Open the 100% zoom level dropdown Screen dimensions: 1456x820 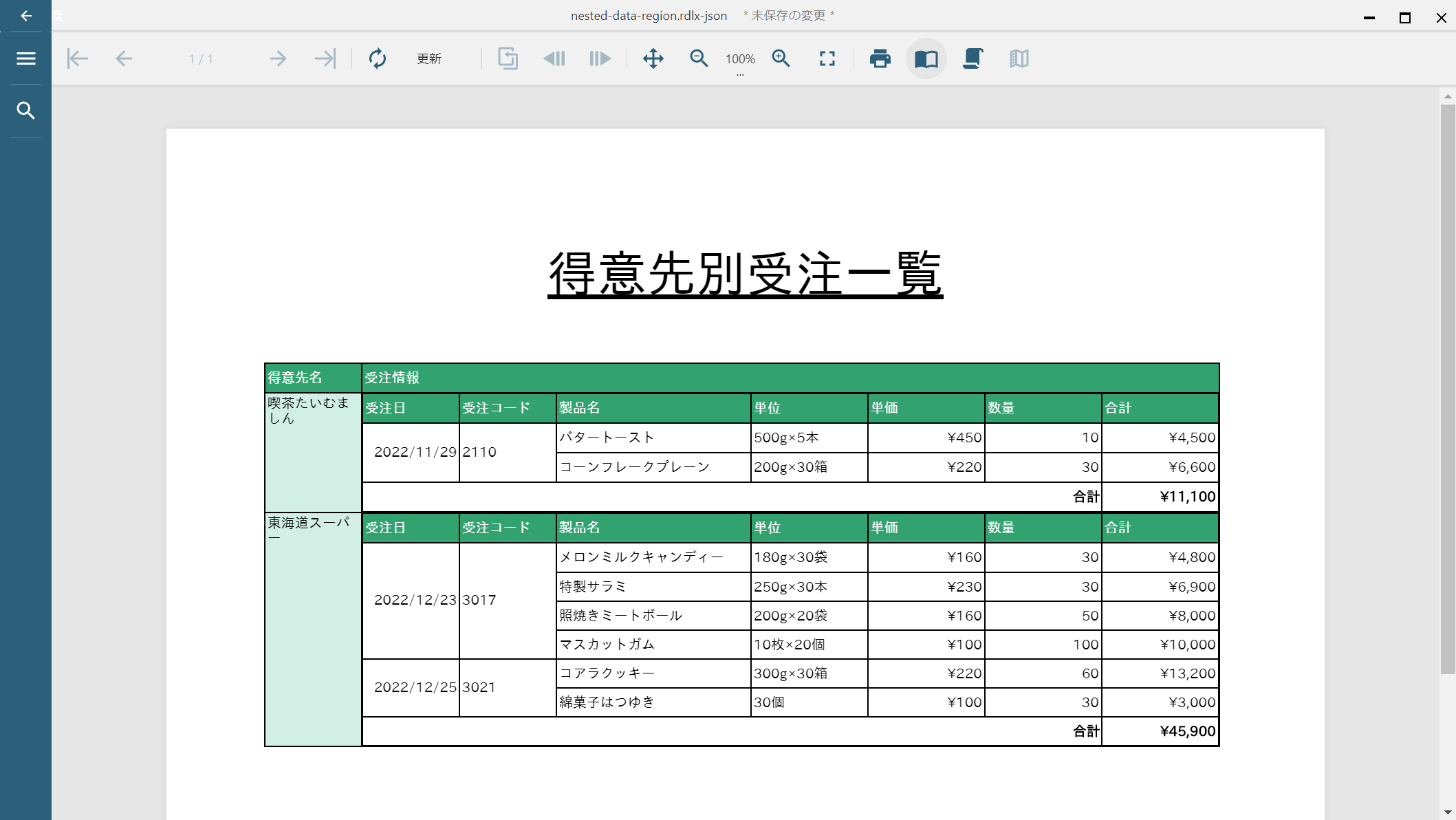[740, 60]
